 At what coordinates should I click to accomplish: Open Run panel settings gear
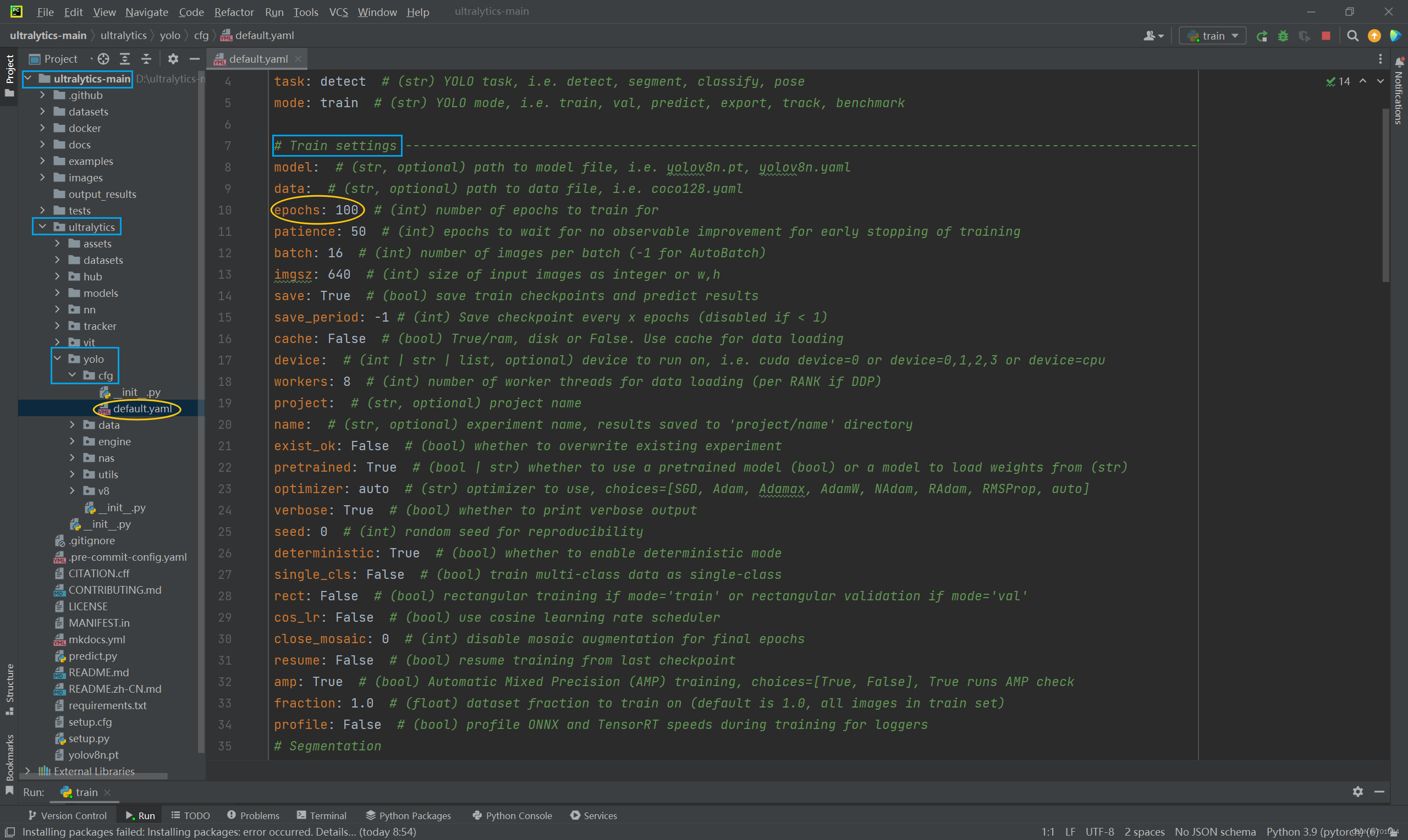click(x=1358, y=792)
